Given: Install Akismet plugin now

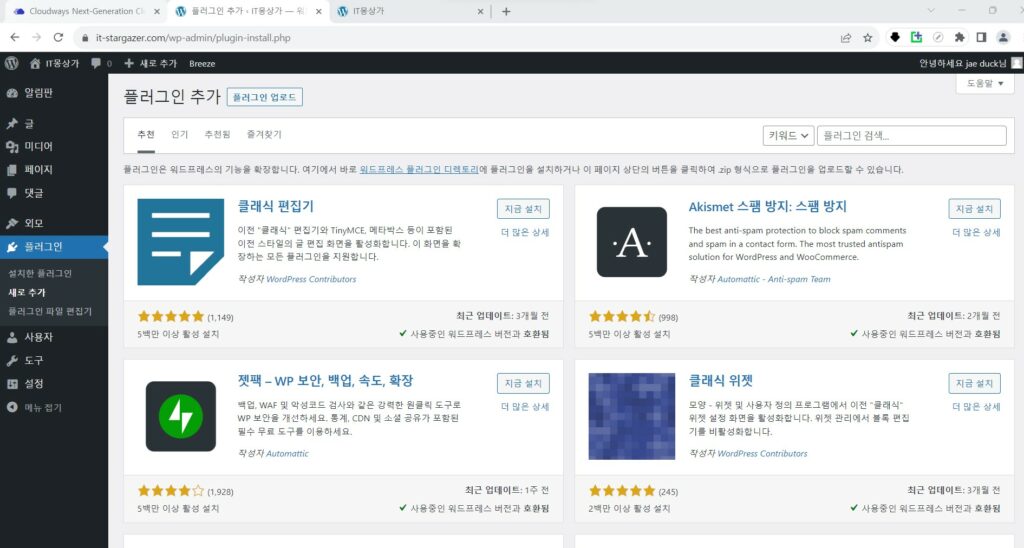Looking at the screenshot, I should 974,208.
